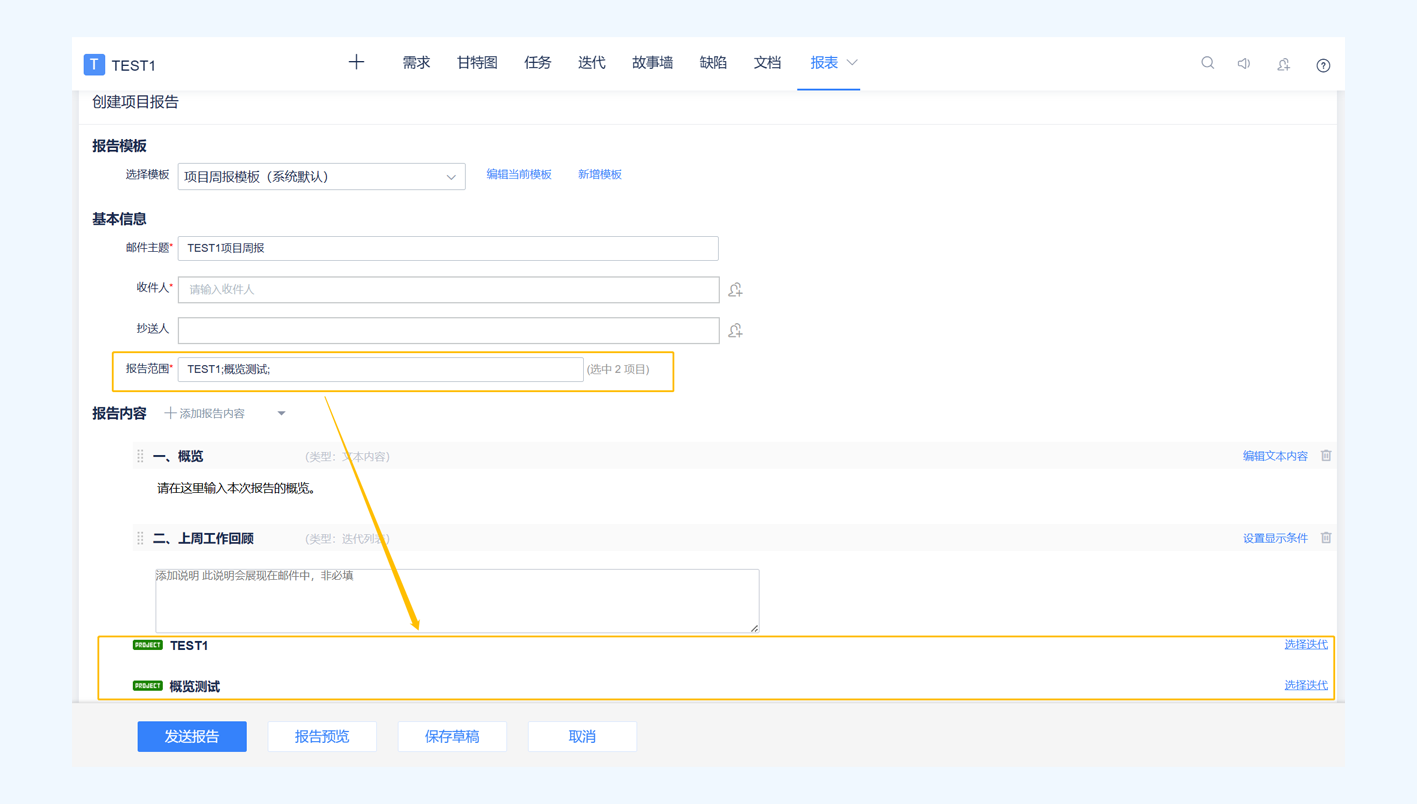Switch to the 缺陷 tab
The height and width of the screenshot is (804, 1417).
point(713,63)
